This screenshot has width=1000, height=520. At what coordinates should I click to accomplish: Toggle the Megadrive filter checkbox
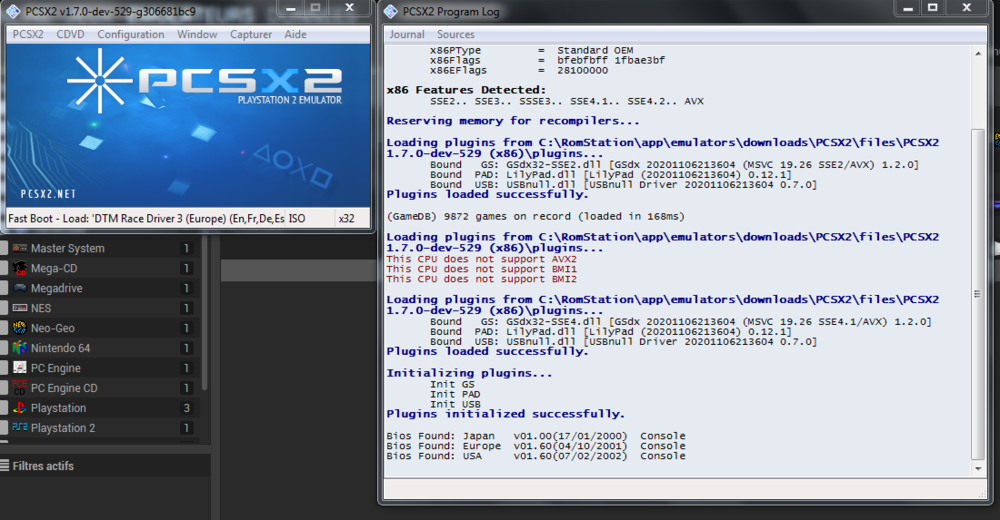pos(3,288)
